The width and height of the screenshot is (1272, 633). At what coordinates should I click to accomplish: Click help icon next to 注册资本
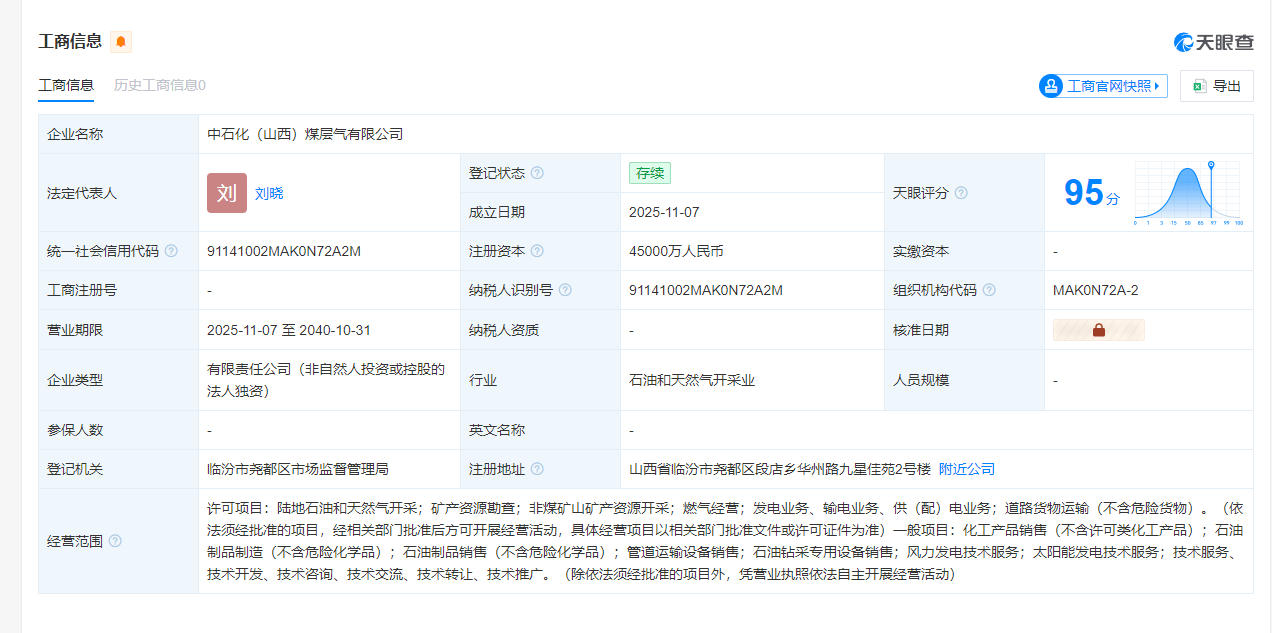537,251
